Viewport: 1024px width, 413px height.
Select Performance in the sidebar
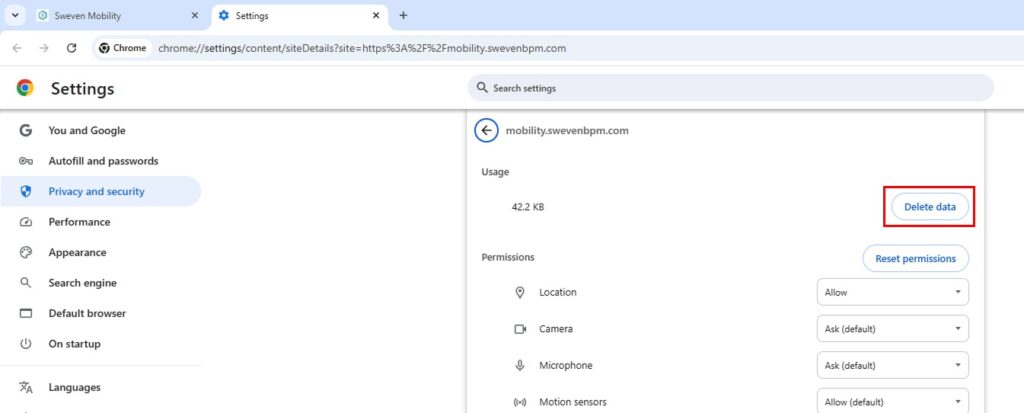[79, 222]
